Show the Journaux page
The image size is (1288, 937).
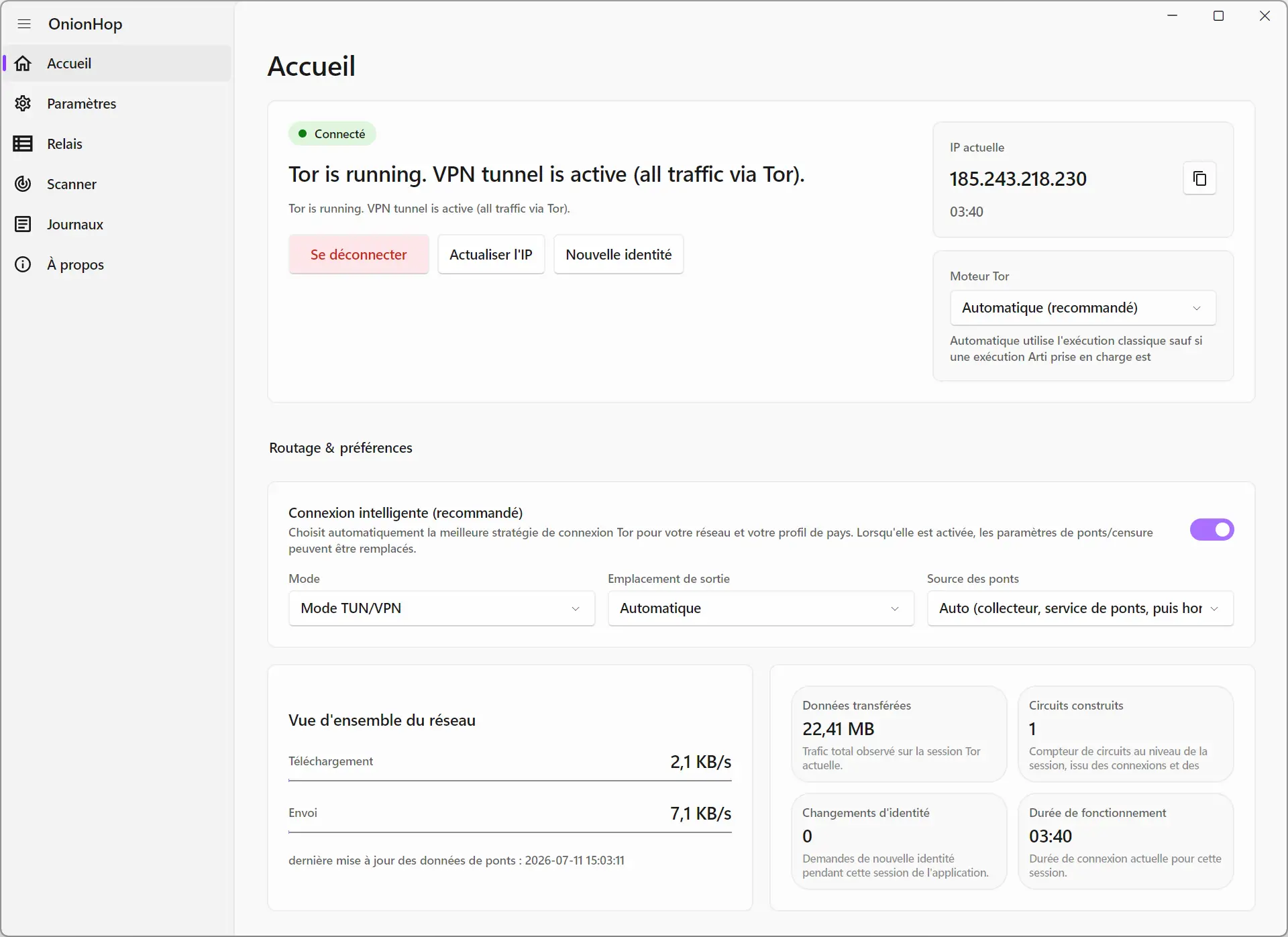pos(117,224)
